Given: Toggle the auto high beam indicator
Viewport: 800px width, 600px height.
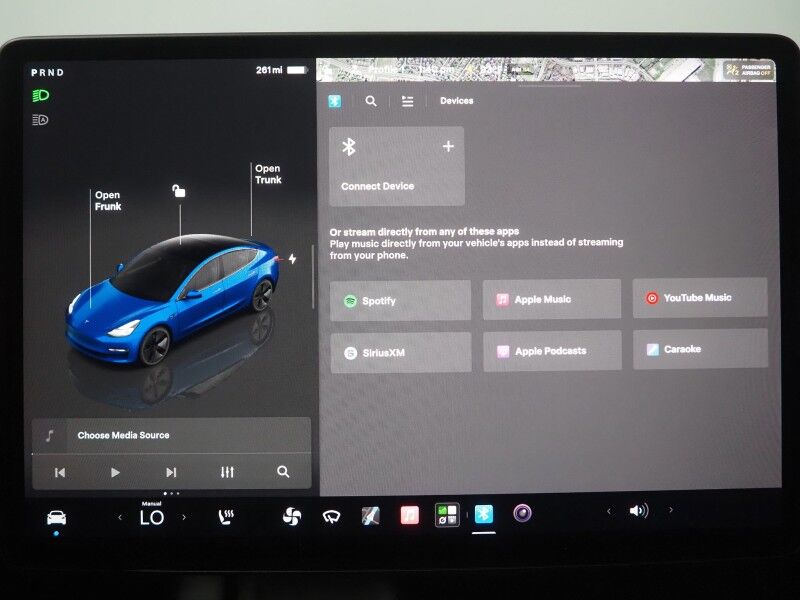Looking at the screenshot, I should point(40,120).
